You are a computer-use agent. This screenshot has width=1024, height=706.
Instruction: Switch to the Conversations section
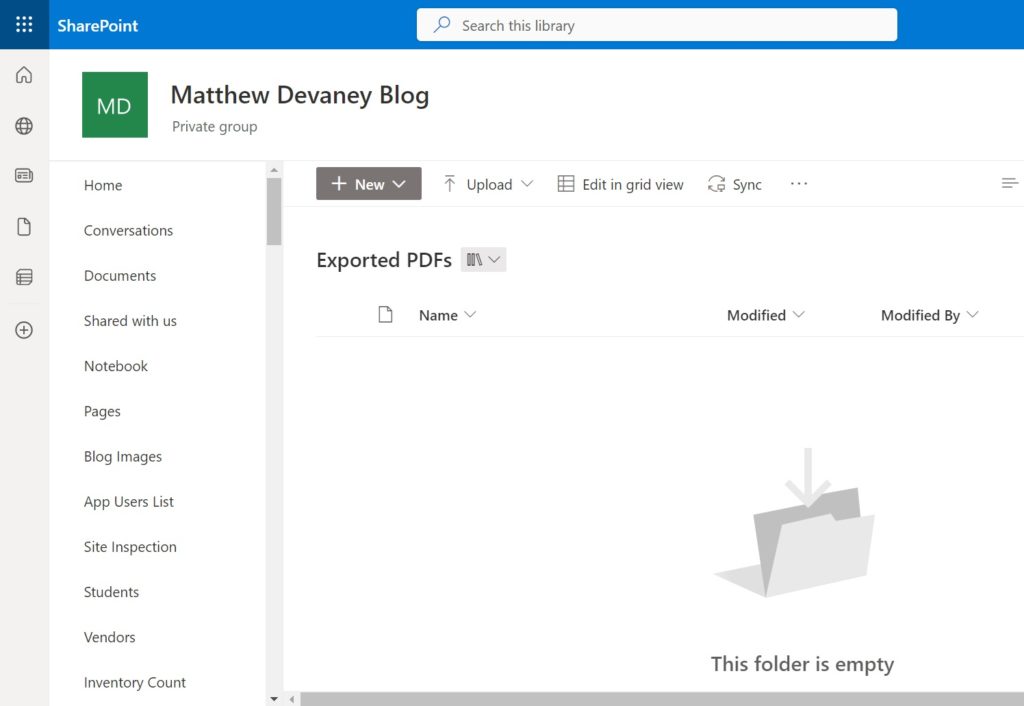[x=128, y=230]
